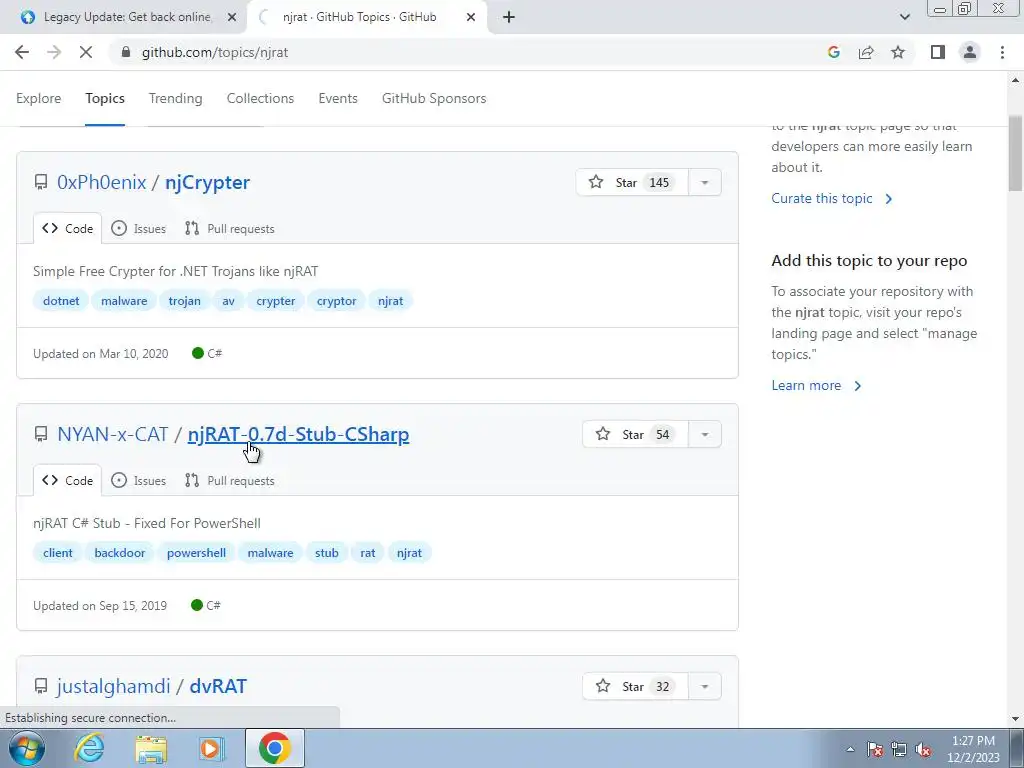Screen dimensions: 1024x768
Task: Open GitHub Sponsors nav item
Action: [x=434, y=99]
